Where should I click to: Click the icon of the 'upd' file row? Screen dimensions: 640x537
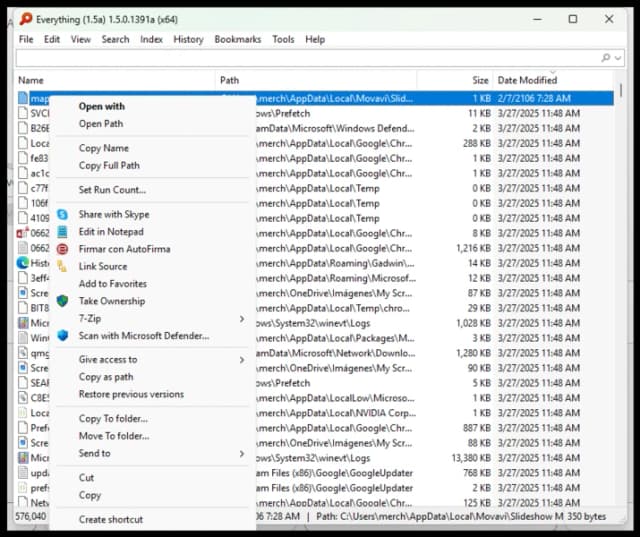(23, 473)
